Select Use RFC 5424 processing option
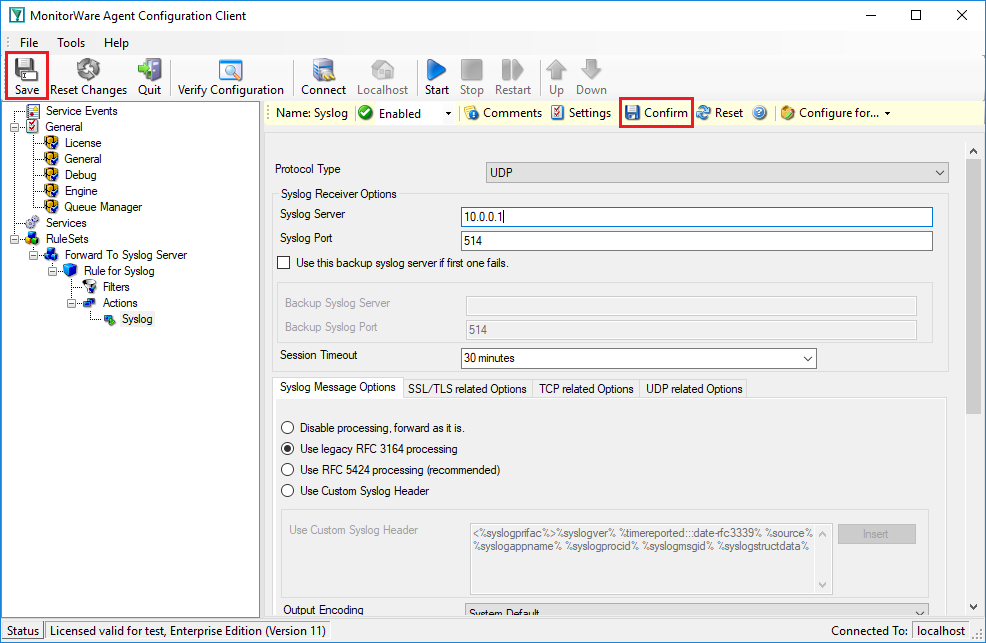The width and height of the screenshot is (986, 643). click(x=287, y=470)
